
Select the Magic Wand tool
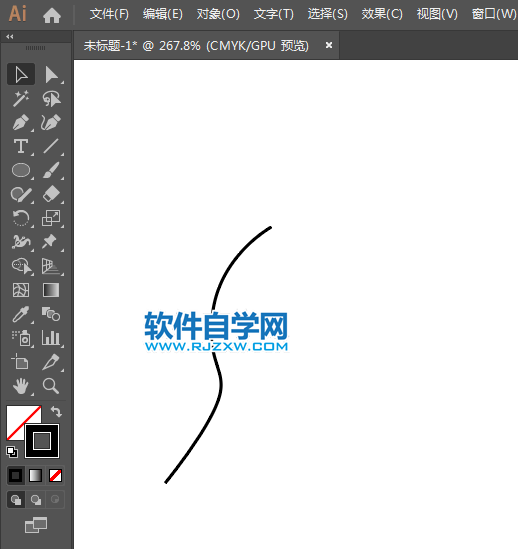(21, 99)
